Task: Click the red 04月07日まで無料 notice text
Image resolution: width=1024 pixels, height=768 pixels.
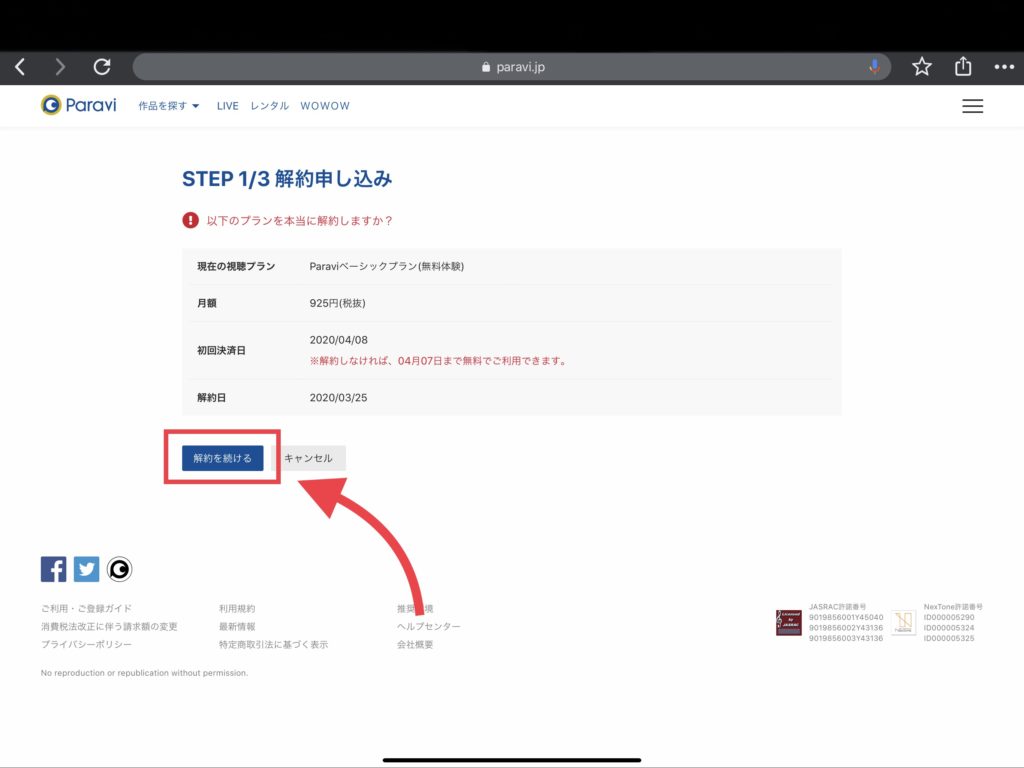Action: (438, 360)
